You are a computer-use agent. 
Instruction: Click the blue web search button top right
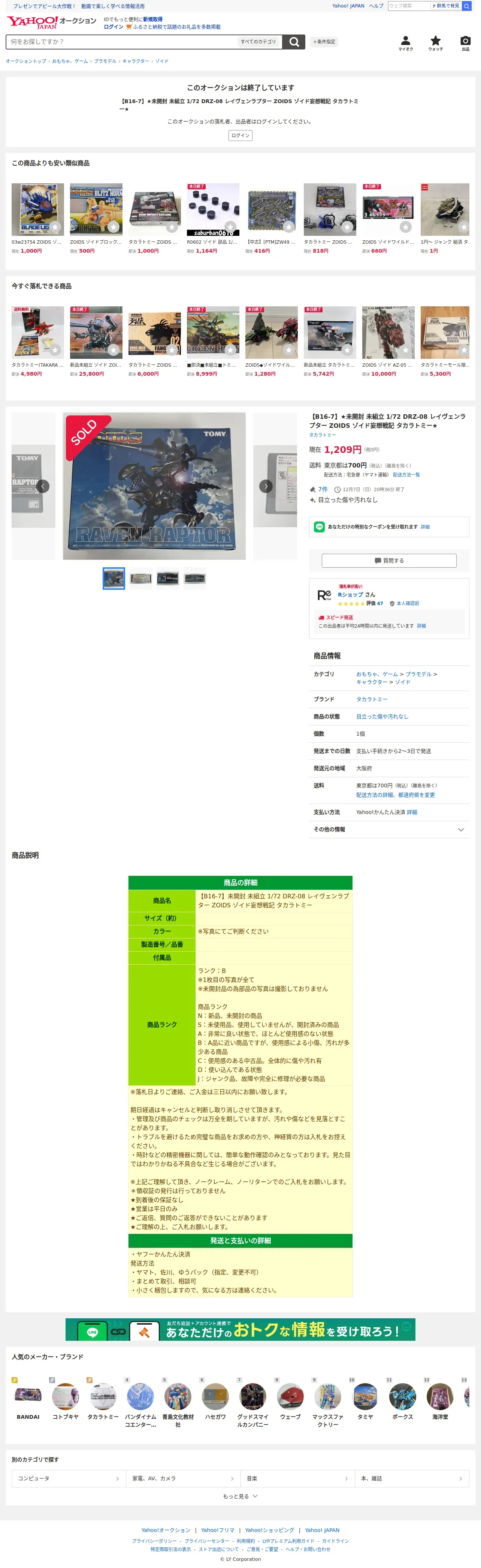(x=466, y=6)
